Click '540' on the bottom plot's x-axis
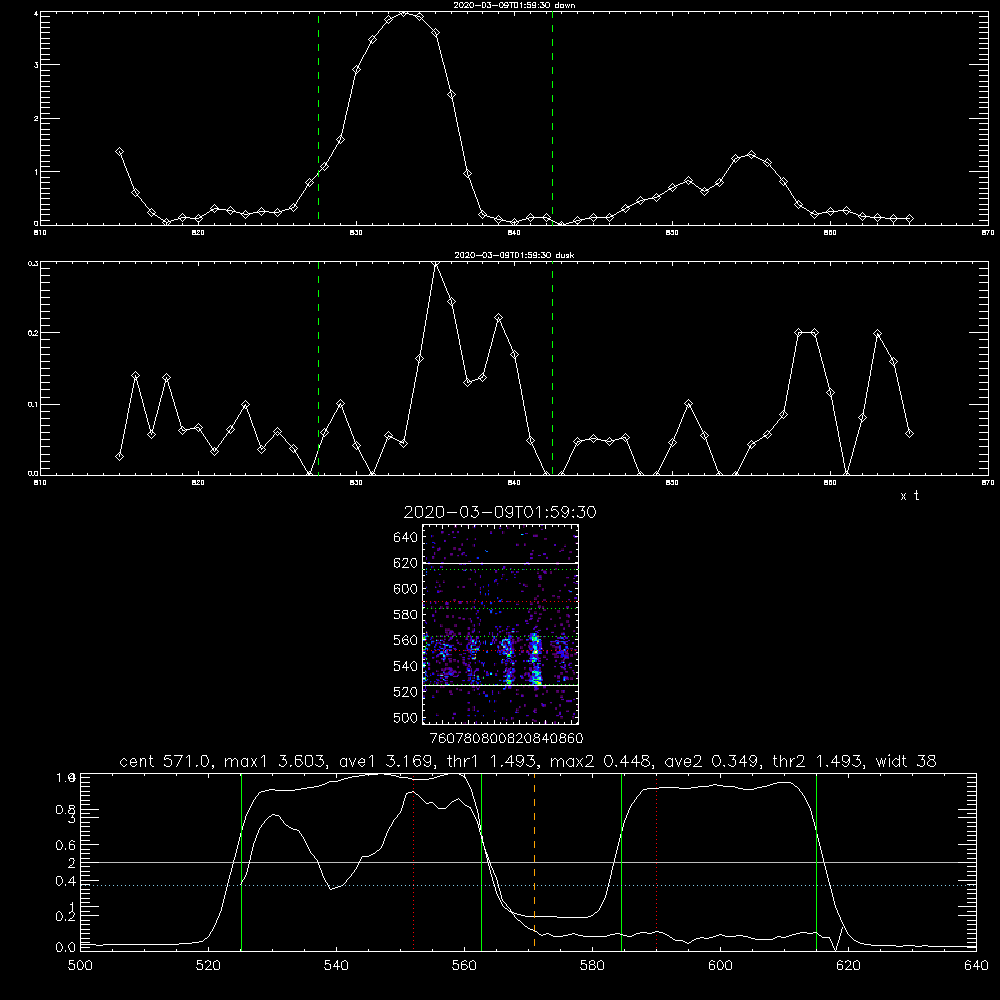Viewport: 1000px width, 1000px height. point(336,966)
